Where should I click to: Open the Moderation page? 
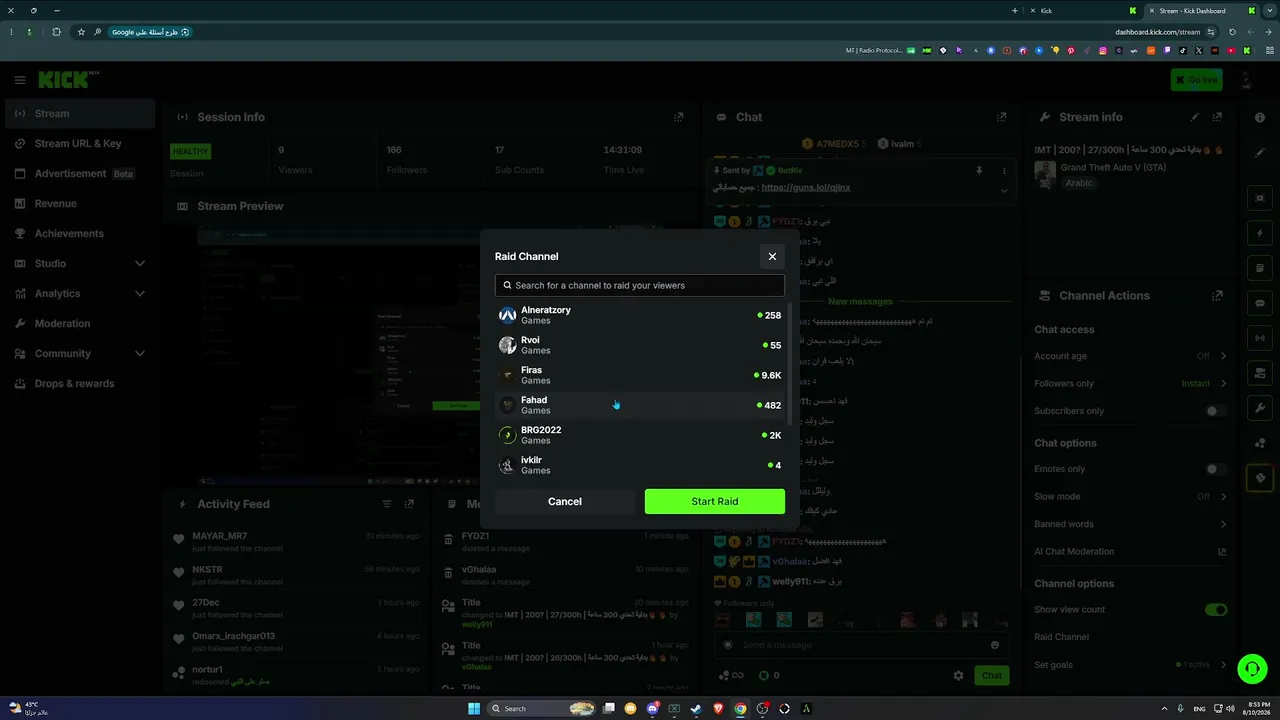pyautogui.click(x=80, y=323)
